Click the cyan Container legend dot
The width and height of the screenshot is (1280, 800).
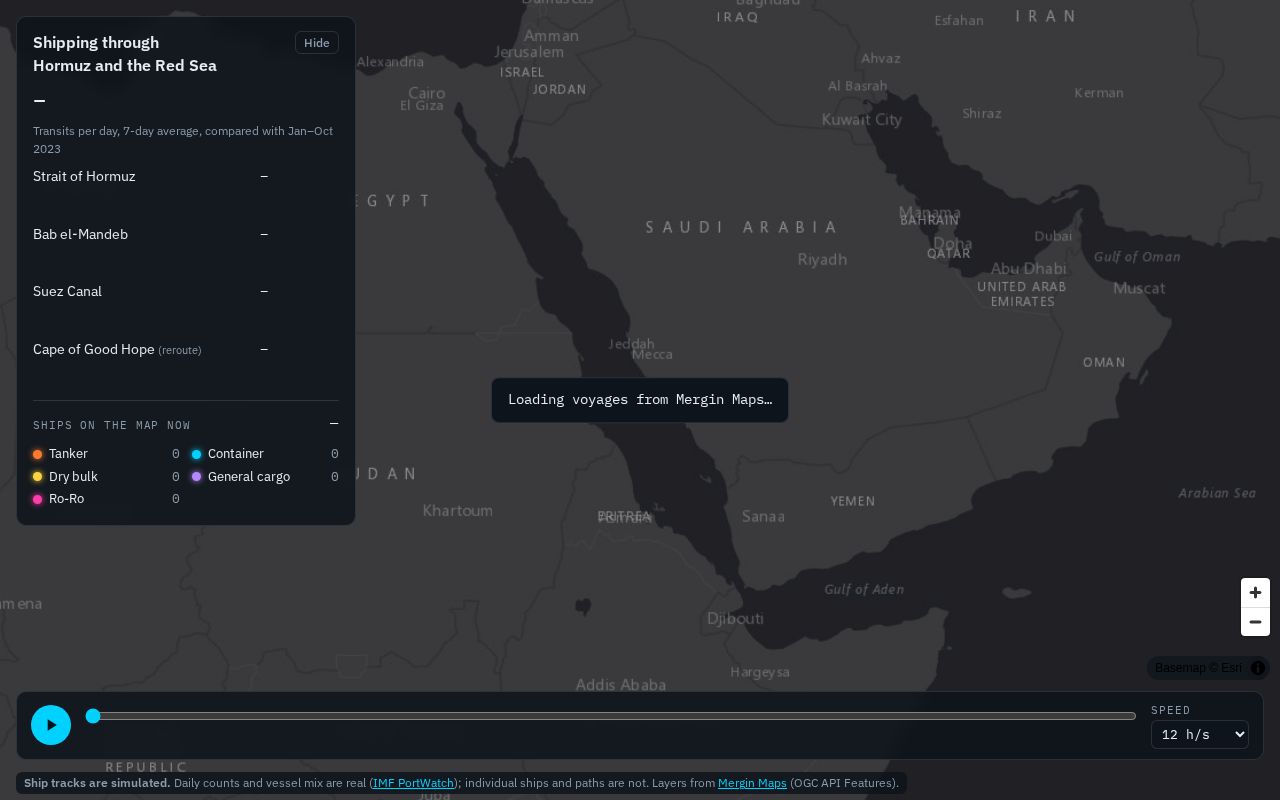pyautogui.click(x=197, y=454)
